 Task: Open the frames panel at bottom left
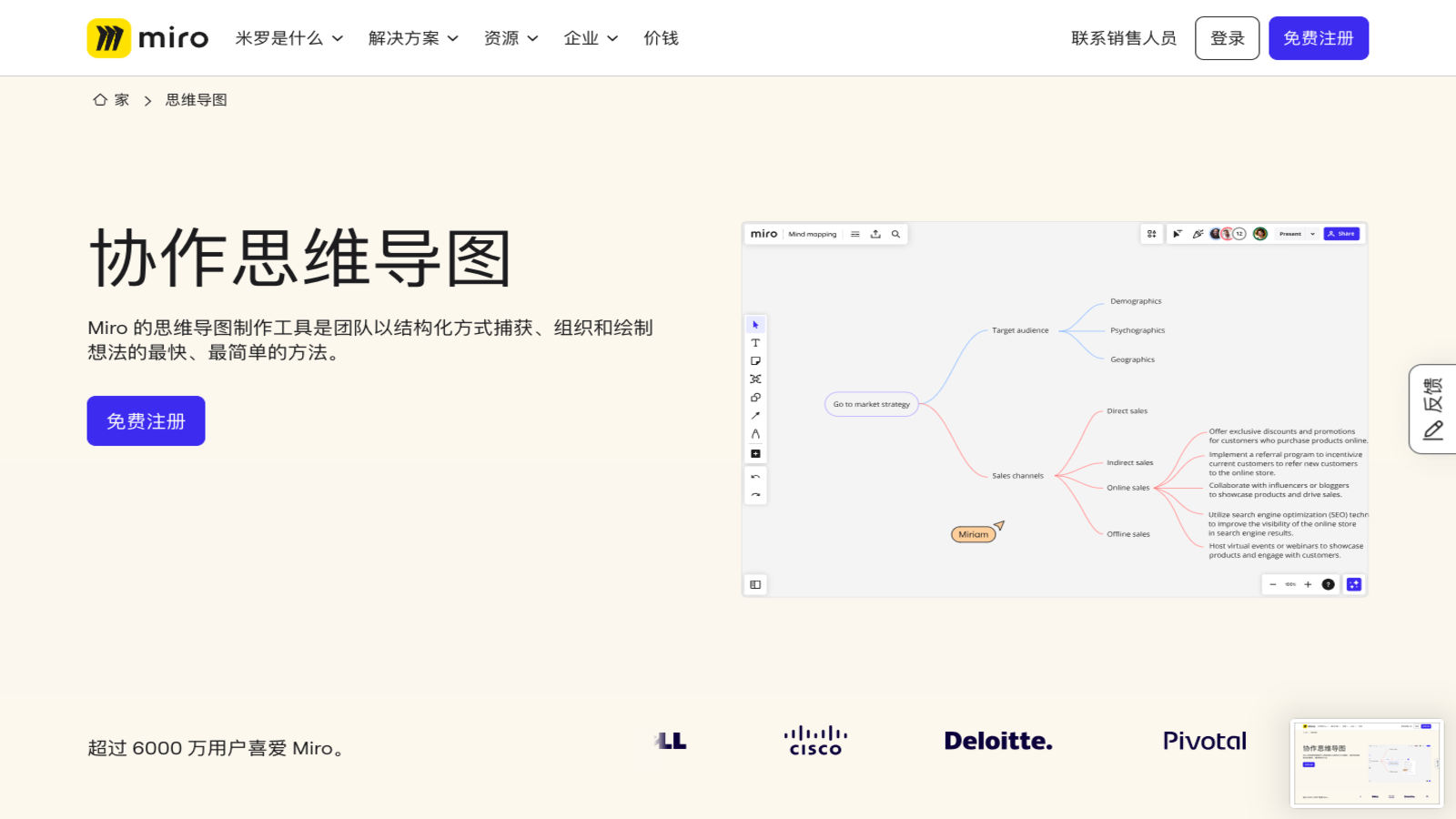click(755, 584)
